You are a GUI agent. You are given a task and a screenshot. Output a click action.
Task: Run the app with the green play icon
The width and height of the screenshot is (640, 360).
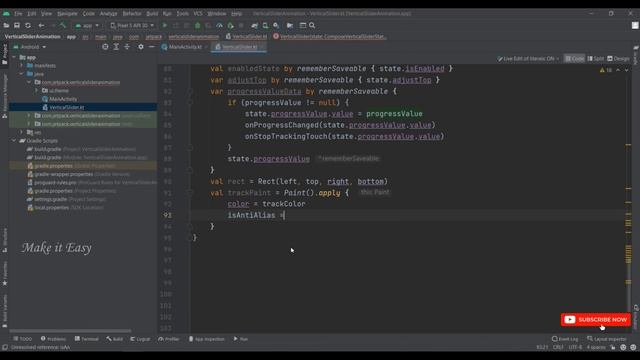coord(165,25)
